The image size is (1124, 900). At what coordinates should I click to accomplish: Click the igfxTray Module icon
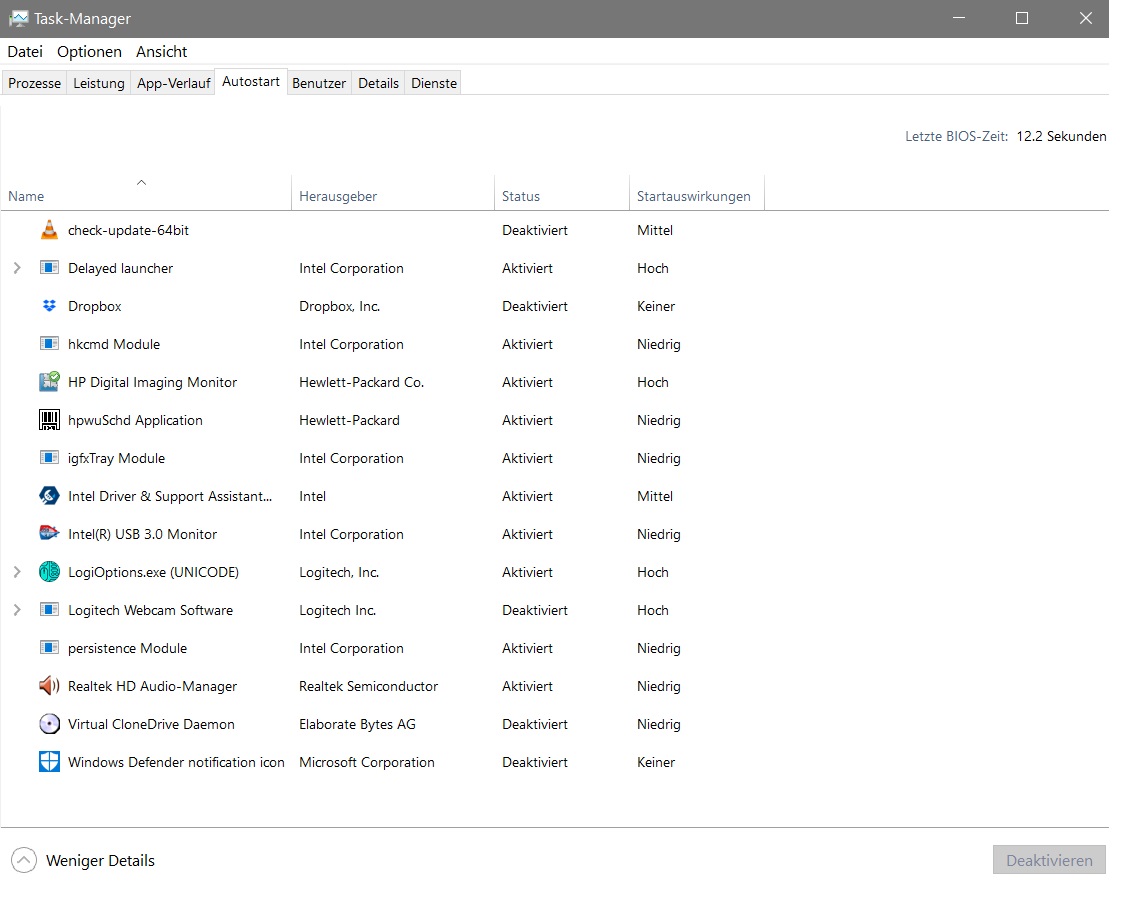point(49,458)
